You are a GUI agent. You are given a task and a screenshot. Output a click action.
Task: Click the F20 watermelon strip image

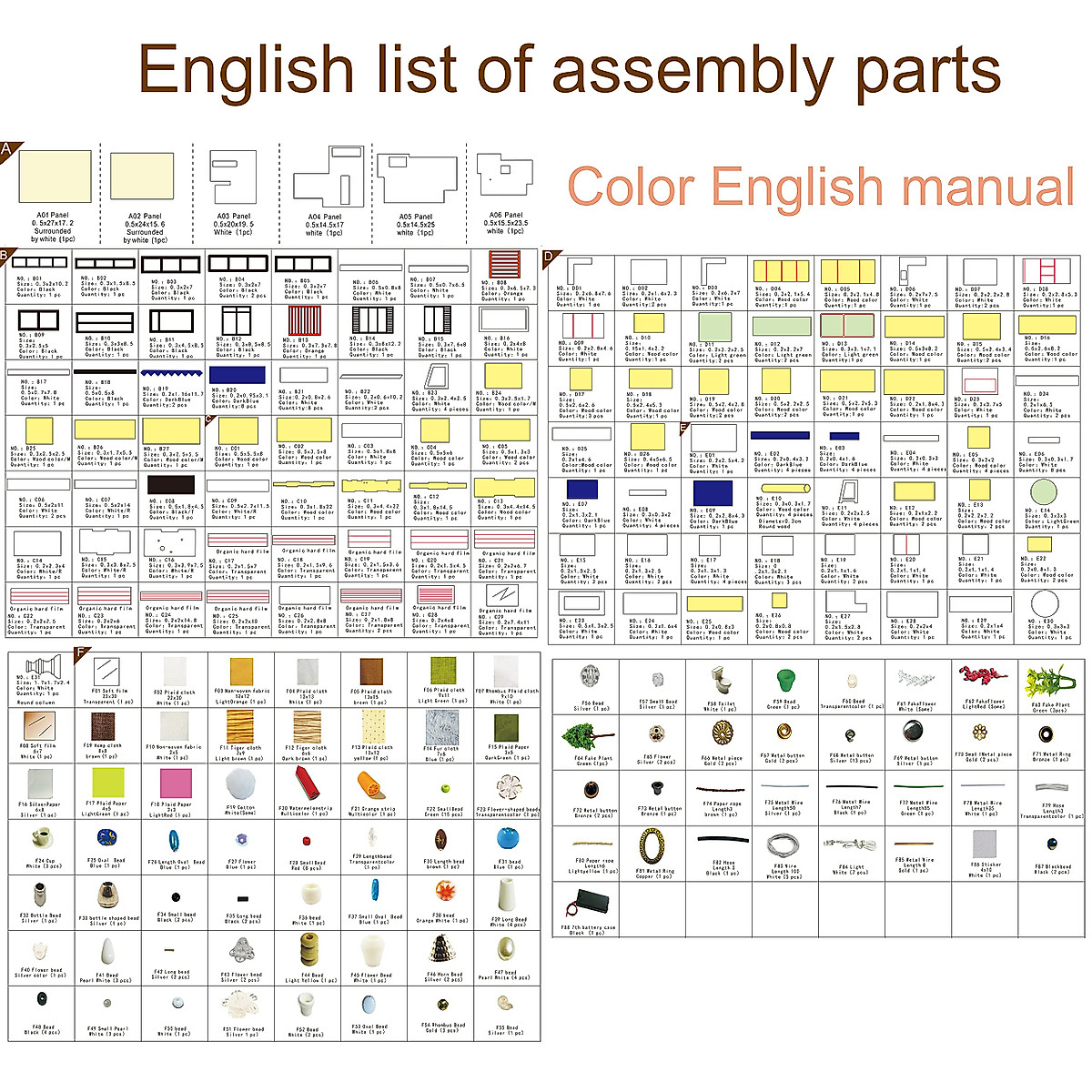304,783
